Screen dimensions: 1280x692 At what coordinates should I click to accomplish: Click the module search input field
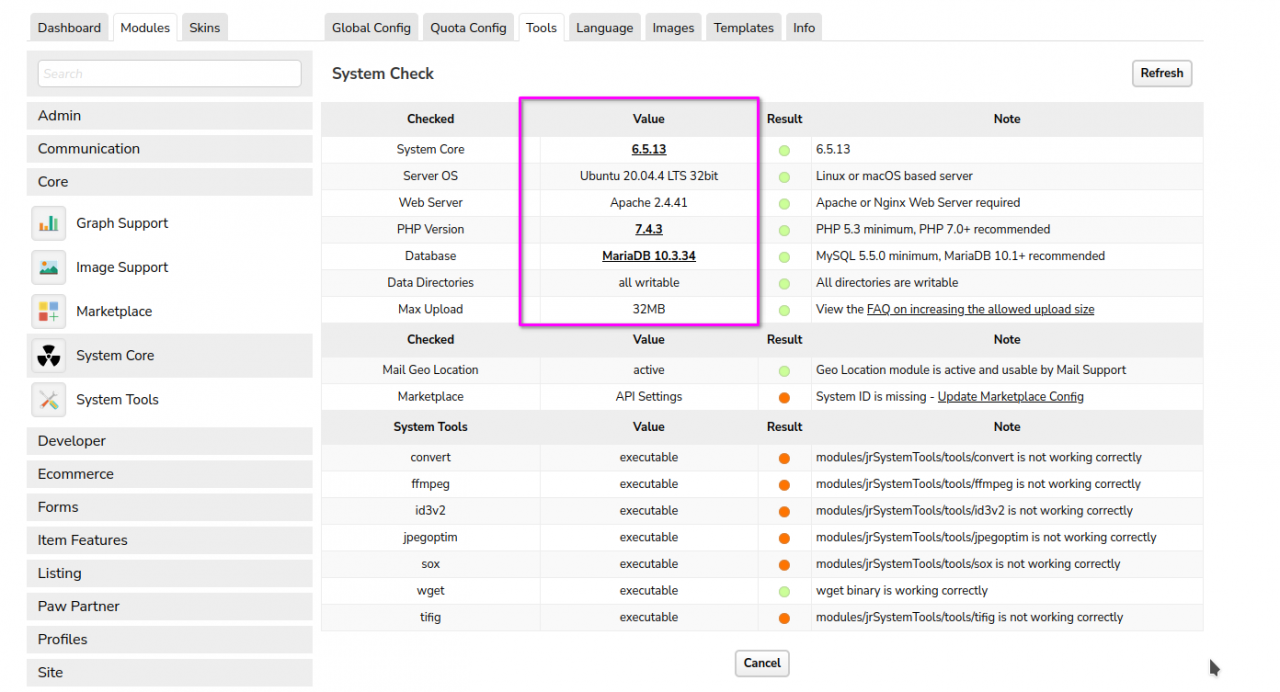(x=169, y=74)
